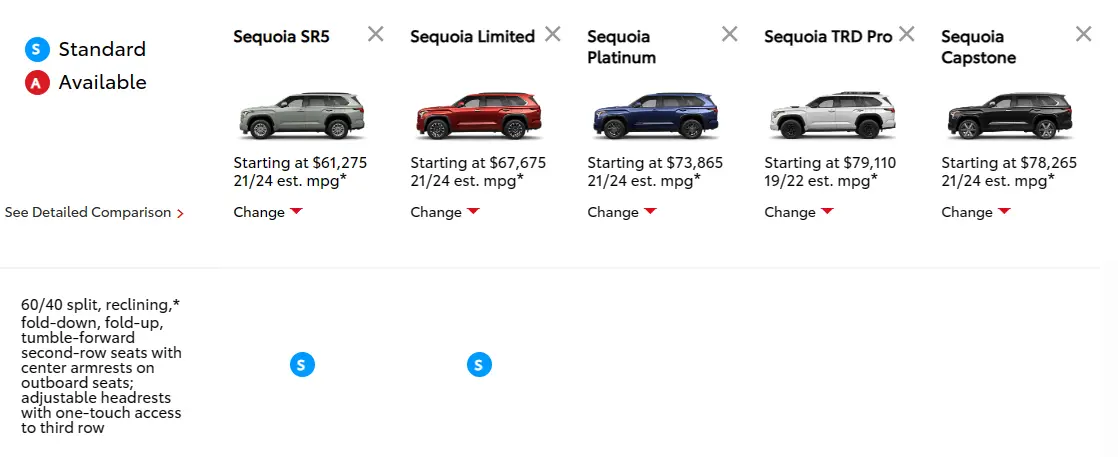The width and height of the screenshot is (1118, 457).
Task: Remove Sequoia SR5 from the comparison
Action: pyautogui.click(x=376, y=34)
